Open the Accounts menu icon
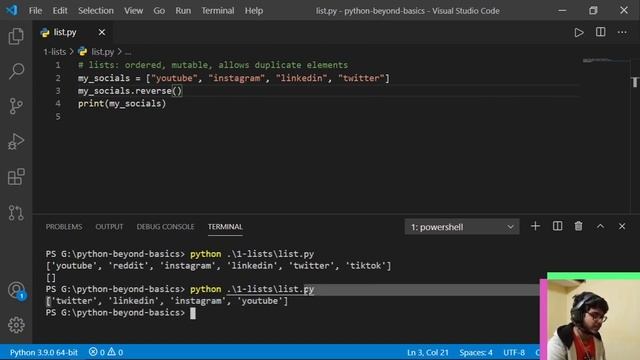Viewport: 640px width, 360px height. [16, 291]
